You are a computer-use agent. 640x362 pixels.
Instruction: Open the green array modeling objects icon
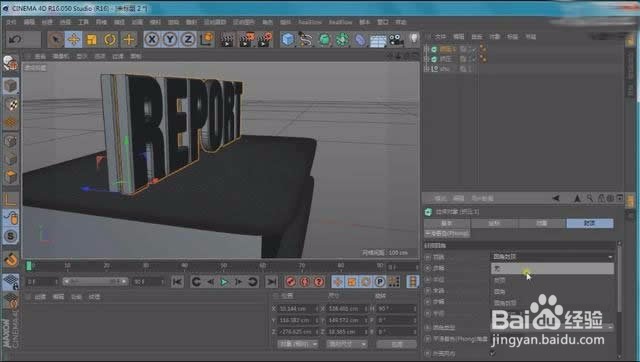342,40
